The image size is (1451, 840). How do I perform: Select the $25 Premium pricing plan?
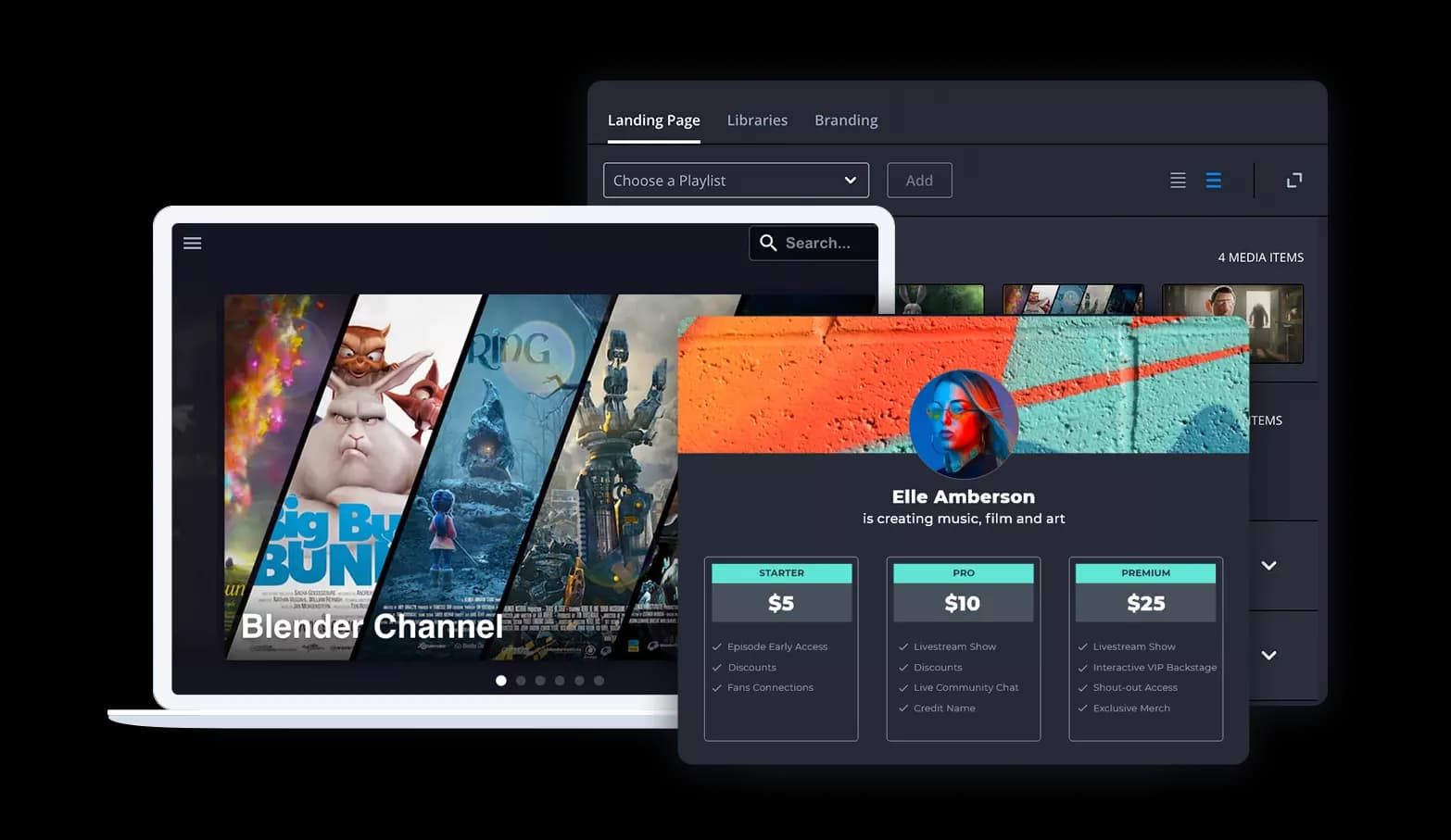point(1146,603)
